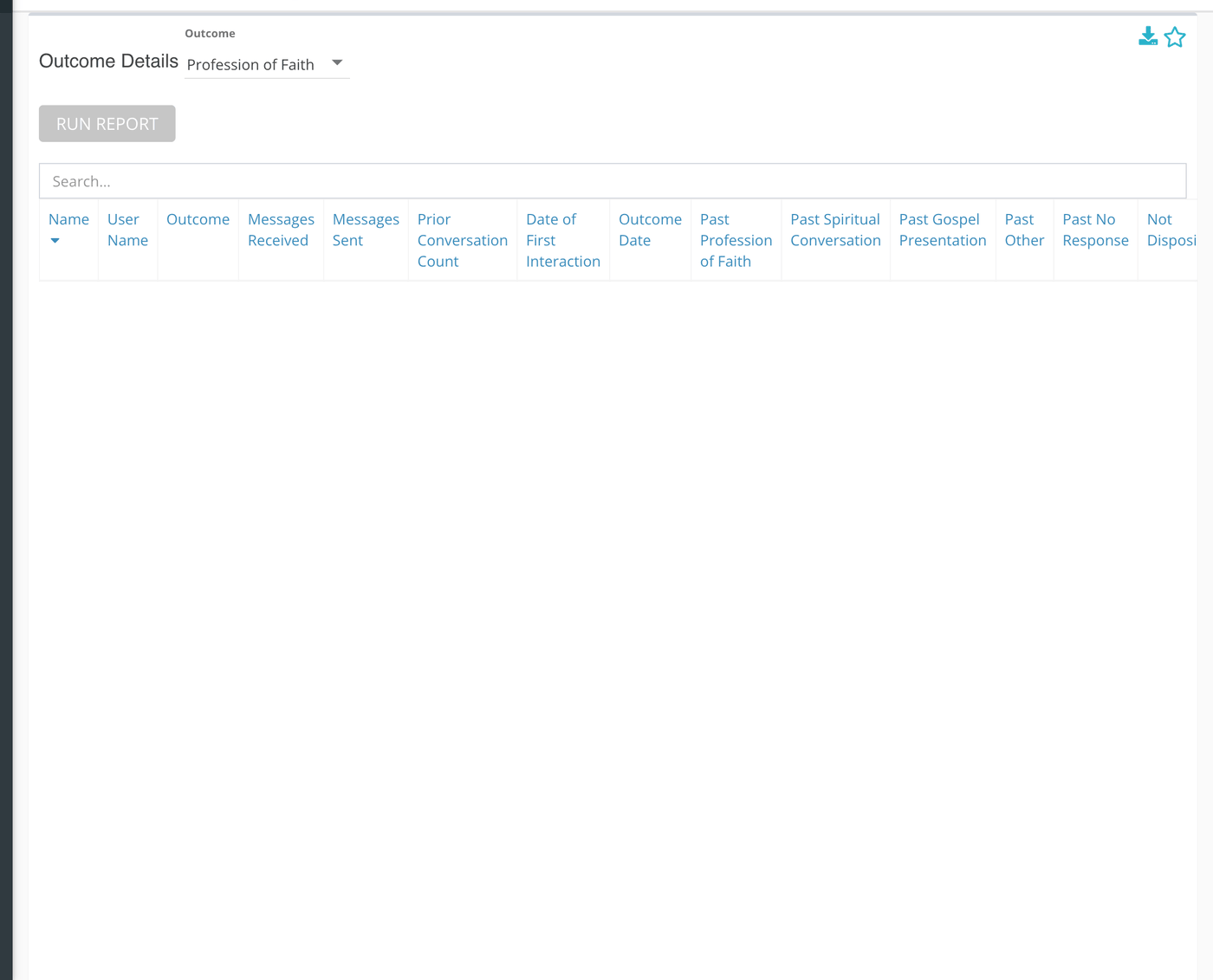Image resolution: width=1213 pixels, height=980 pixels.
Task: Click the Outcome Details page title
Action: 108,62
